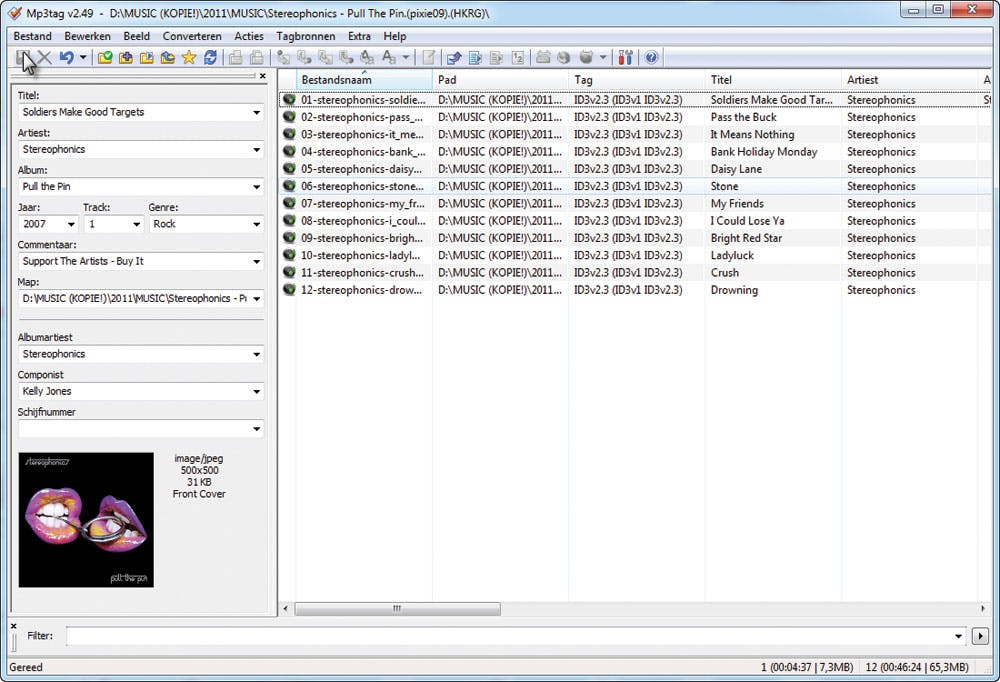This screenshot has height=682, width=1000.
Task: Select file '02-stereophonics-pass_...'
Action: click(362, 117)
